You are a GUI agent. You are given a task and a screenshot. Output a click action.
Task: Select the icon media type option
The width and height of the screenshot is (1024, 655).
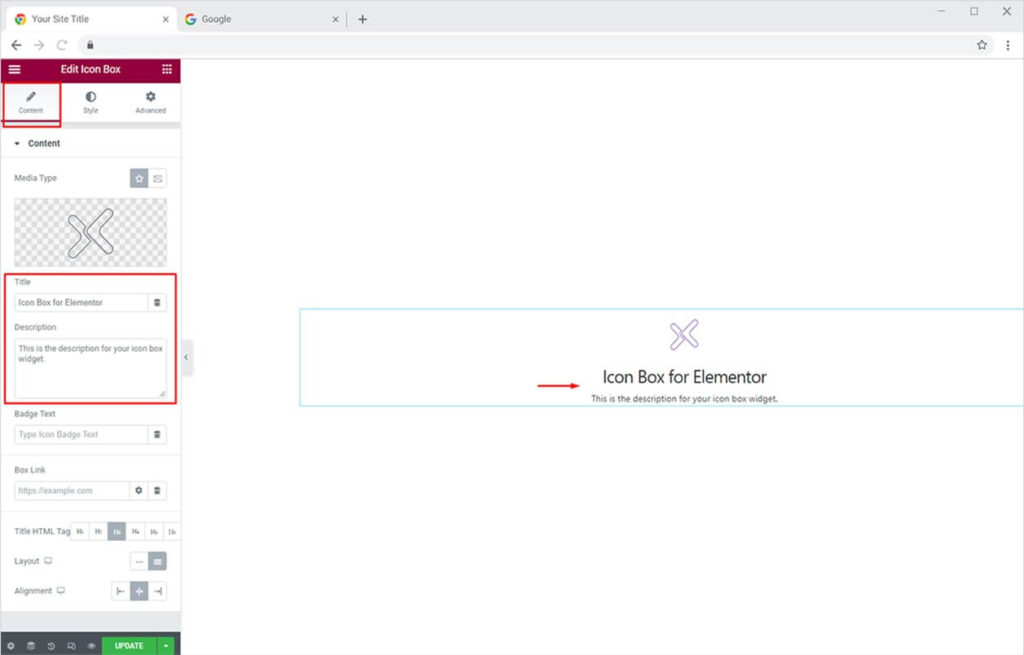[139, 178]
